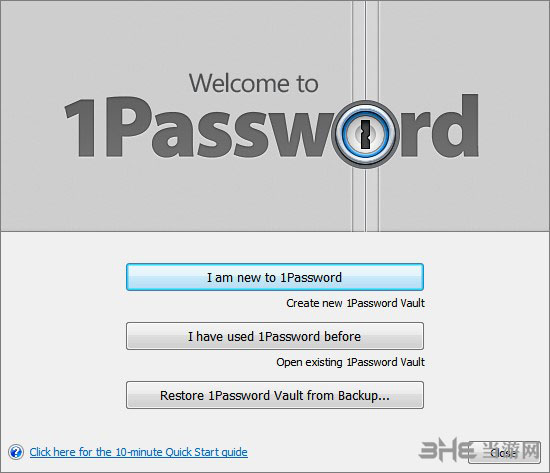Viewport: 550px width, 473px height.
Task: Click the large digit '1' in the logo
Action: tap(81, 127)
